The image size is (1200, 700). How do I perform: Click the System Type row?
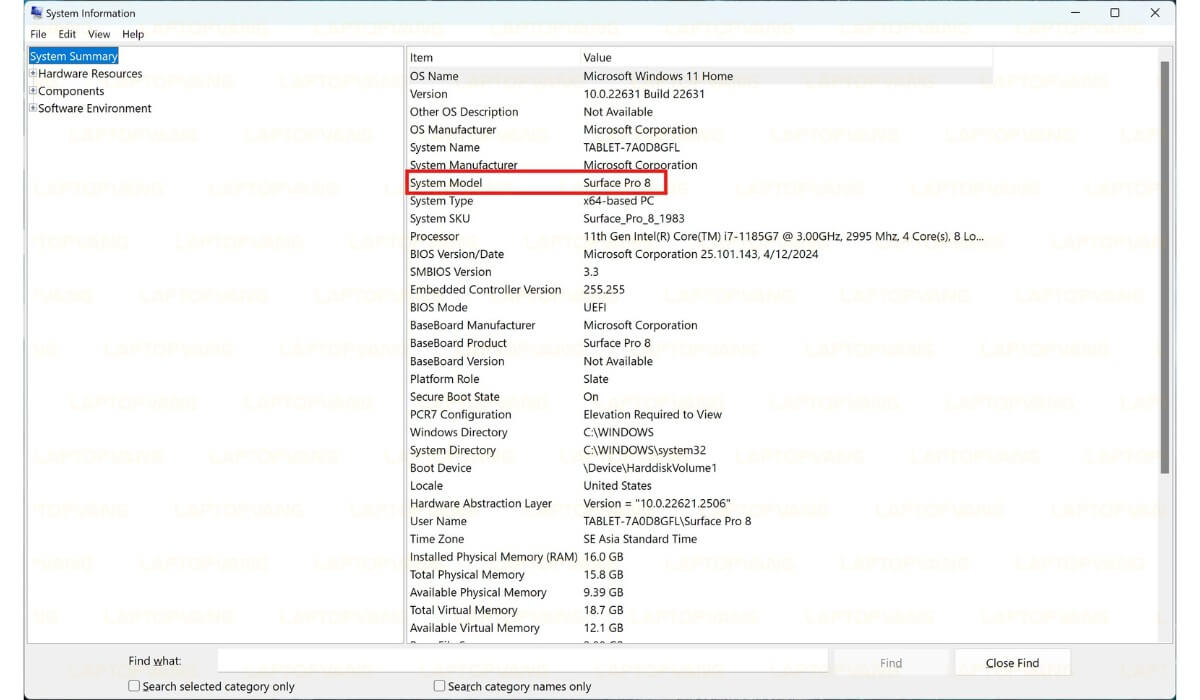(x=700, y=201)
